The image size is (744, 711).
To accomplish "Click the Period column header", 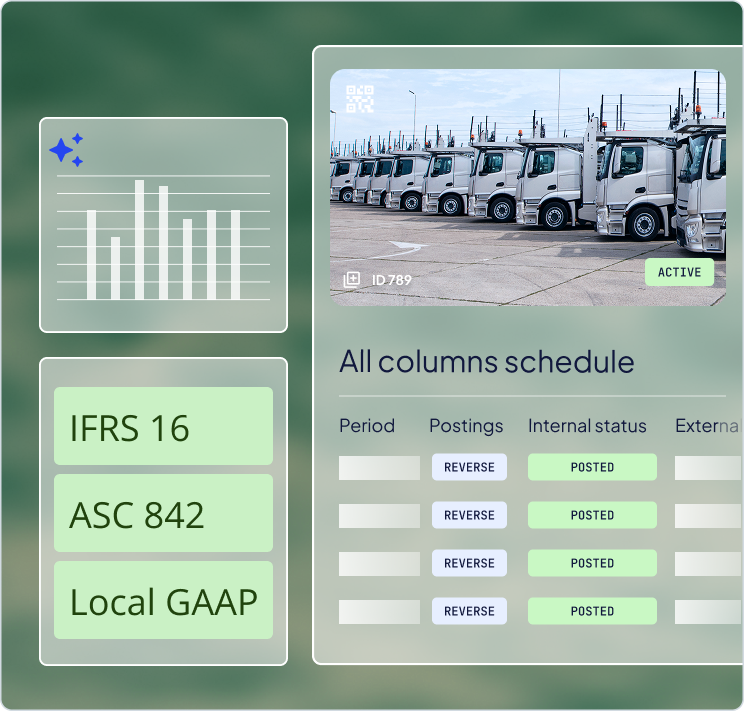I will point(367,426).
